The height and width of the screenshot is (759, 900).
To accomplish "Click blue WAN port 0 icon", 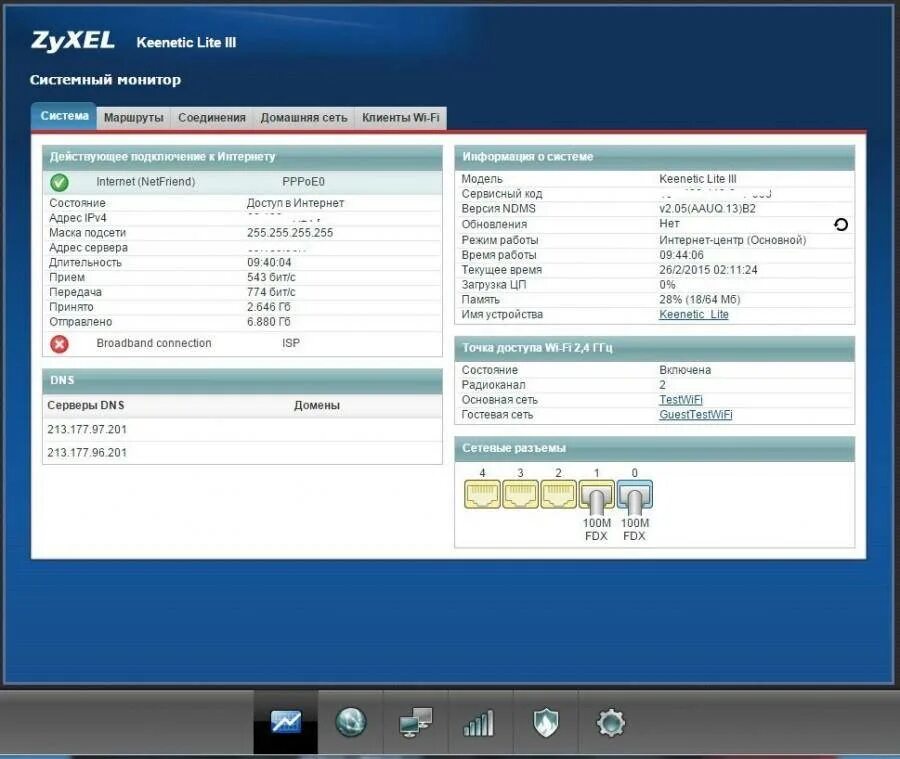I will (634, 495).
